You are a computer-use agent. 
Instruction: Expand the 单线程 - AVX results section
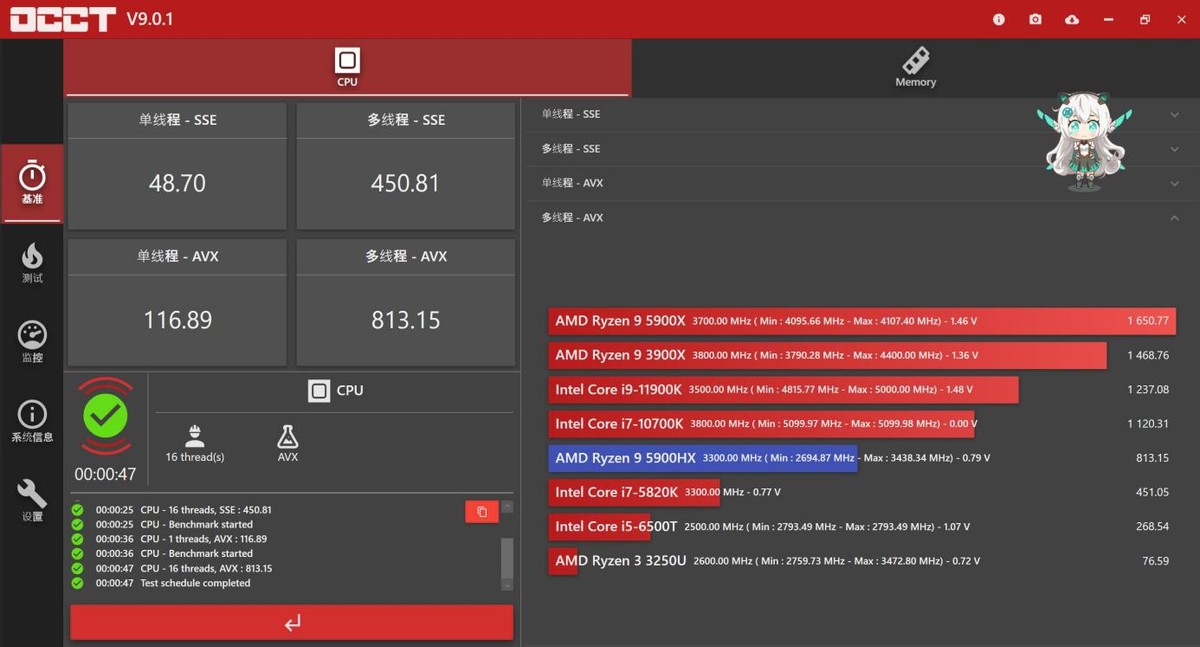(x=1174, y=182)
